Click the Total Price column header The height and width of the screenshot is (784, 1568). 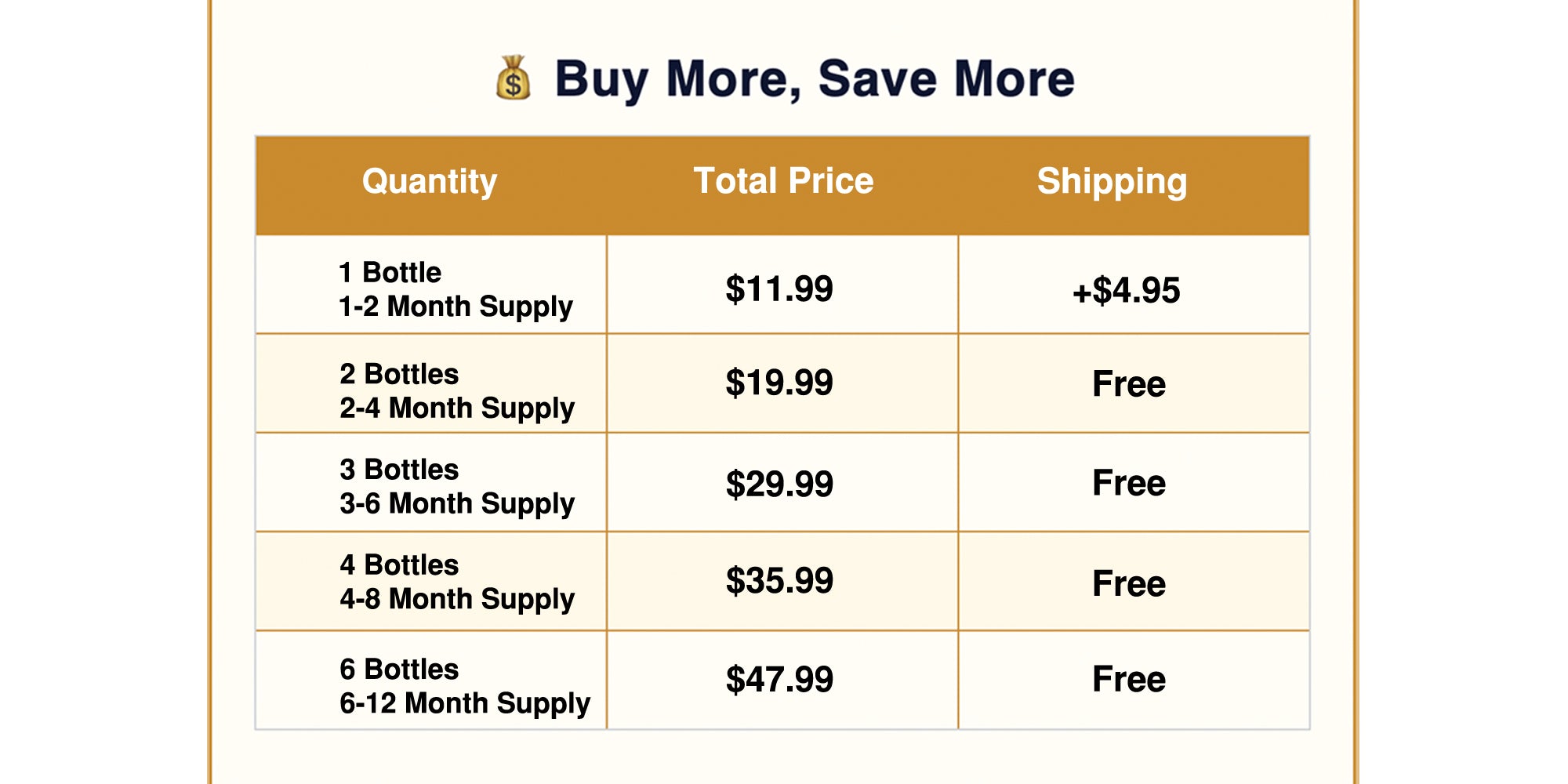pyautogui.click(x=783, y=182)
